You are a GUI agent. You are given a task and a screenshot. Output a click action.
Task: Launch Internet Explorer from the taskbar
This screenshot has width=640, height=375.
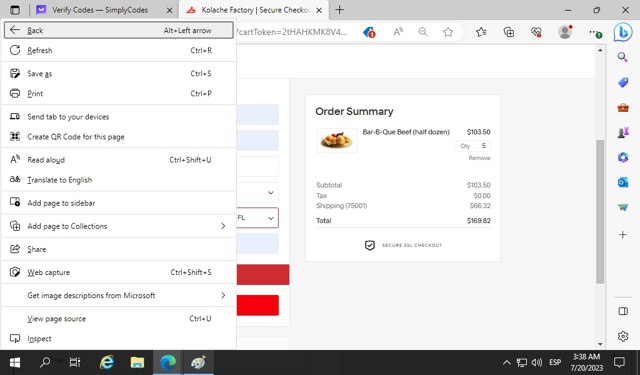107,362
